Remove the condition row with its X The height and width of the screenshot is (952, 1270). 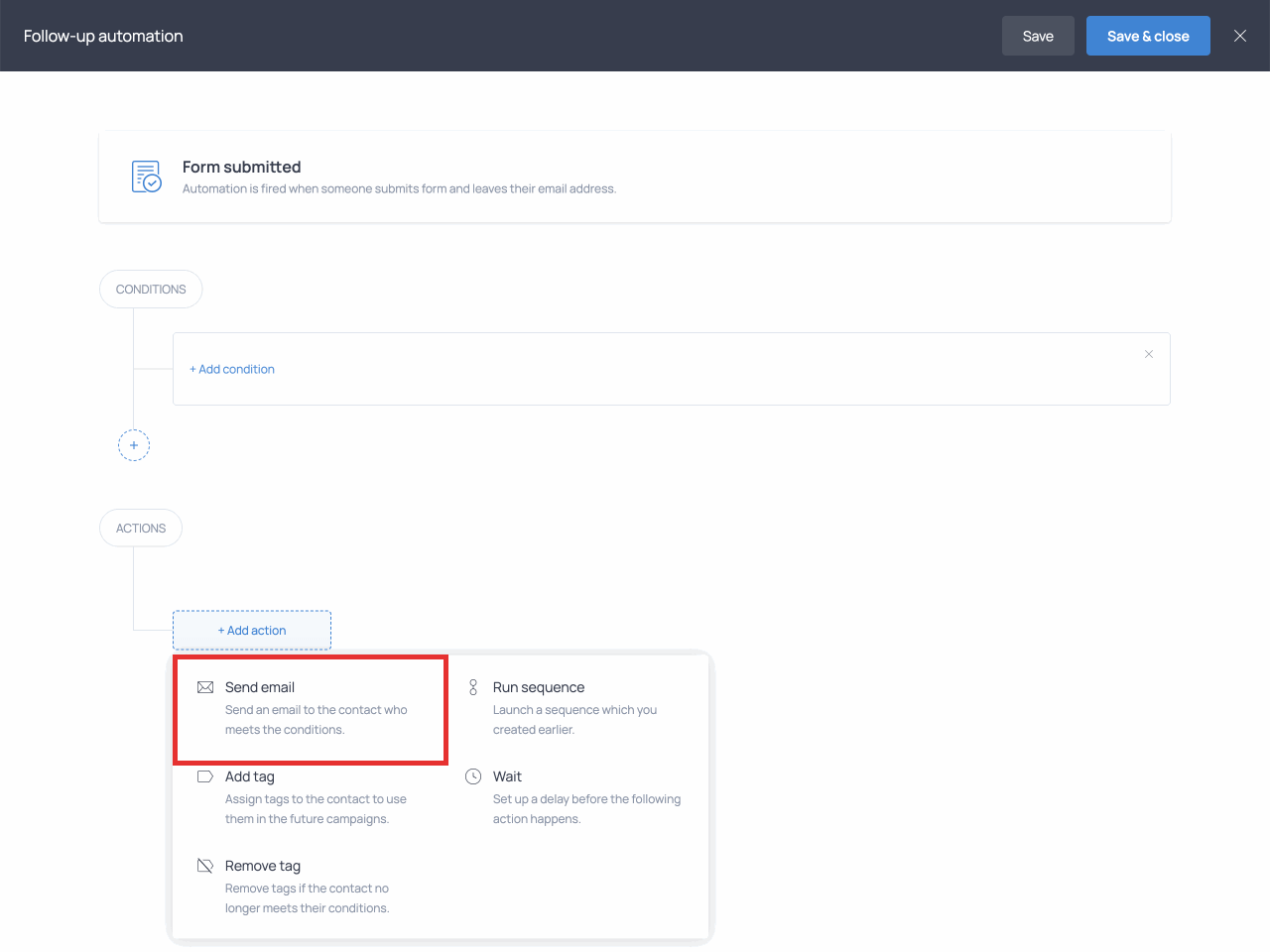1149,354
